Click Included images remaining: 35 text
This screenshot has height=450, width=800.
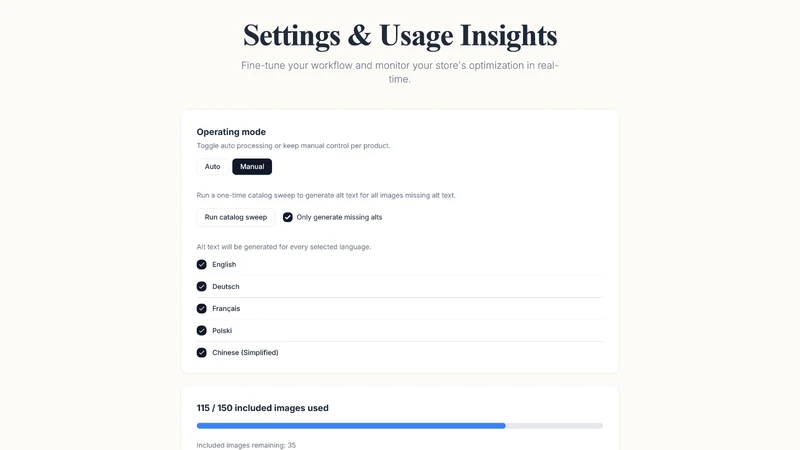[x=246, y=445]
